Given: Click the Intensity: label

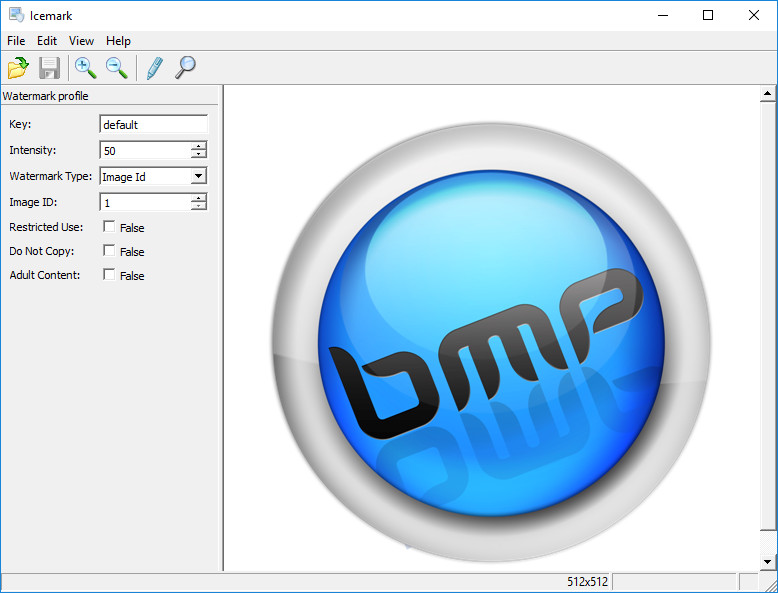Looking at the screenshot, I should coord(32,150).
